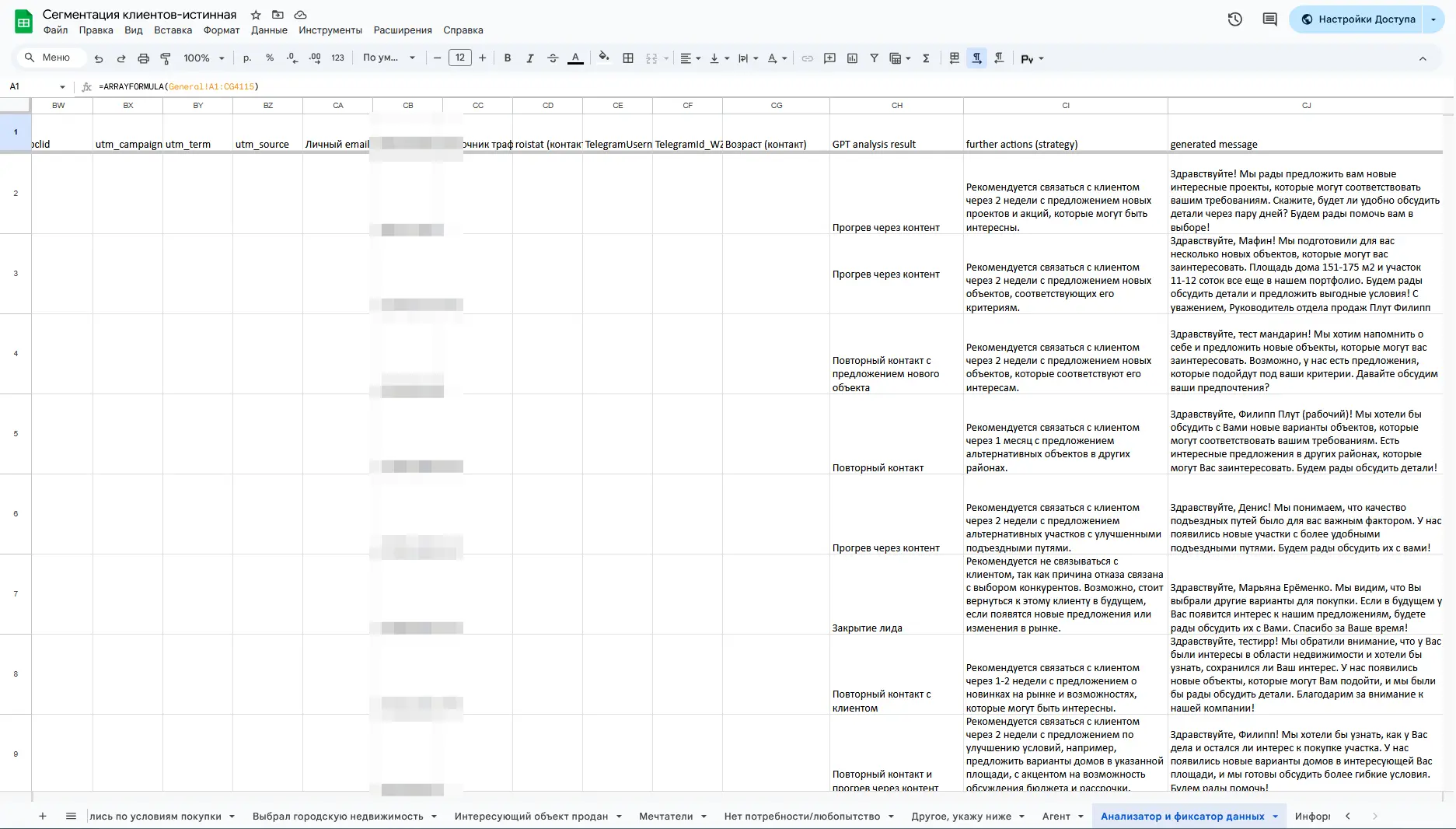Click the fill color bucket icon
Image resolution: width=1456 pixels, height=829 pixels.
coord(604,58)
